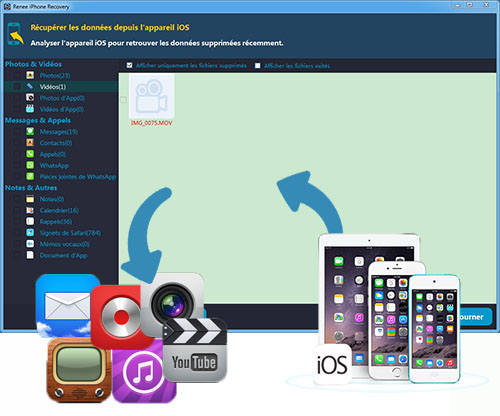The height and width of the screenshot is (416, 500).
Task: Tick the checkbox beside IMG_0075.MOV
Action: [x=123, y=100]
